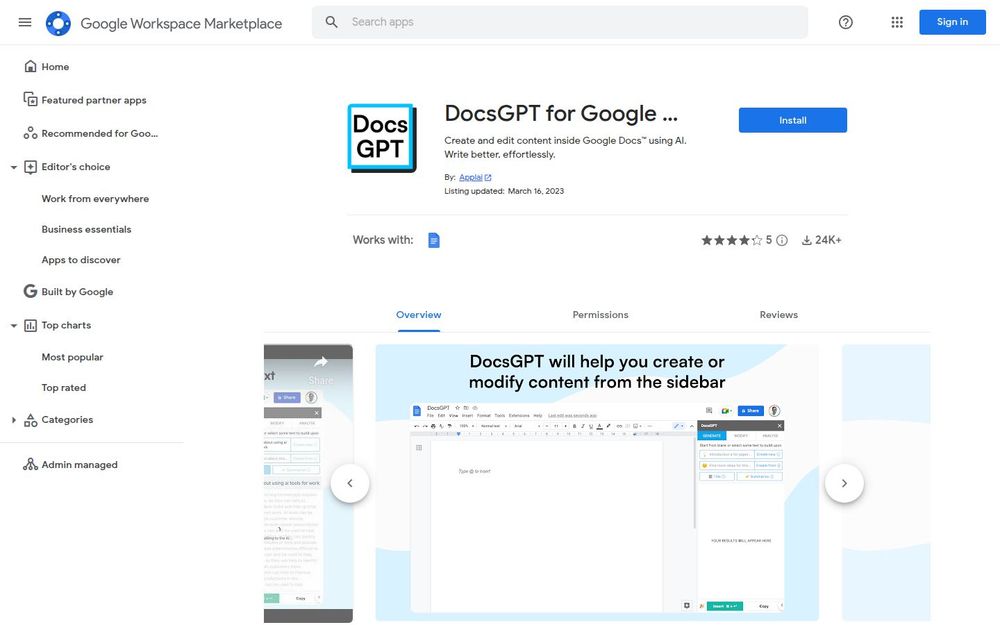Install the DocsGPT add-on
This screenshot has height=625, width=1000.
point(793,121)
